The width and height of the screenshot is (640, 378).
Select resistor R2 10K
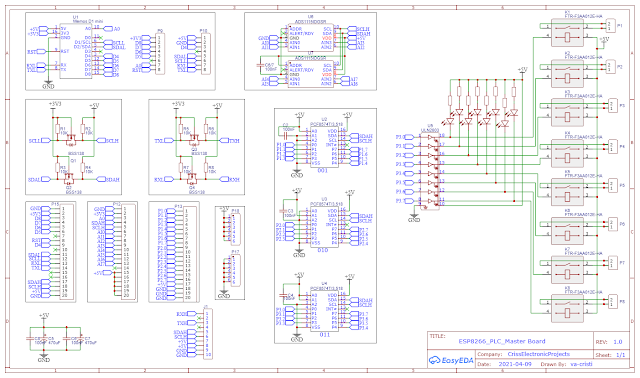click(x=83, y=129)
